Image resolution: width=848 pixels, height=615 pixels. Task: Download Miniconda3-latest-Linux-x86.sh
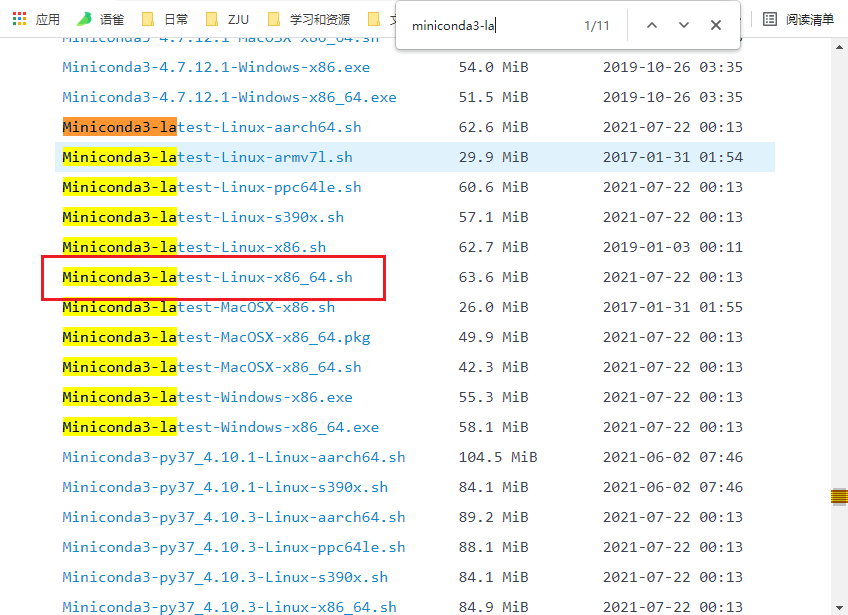click(194, 247)
